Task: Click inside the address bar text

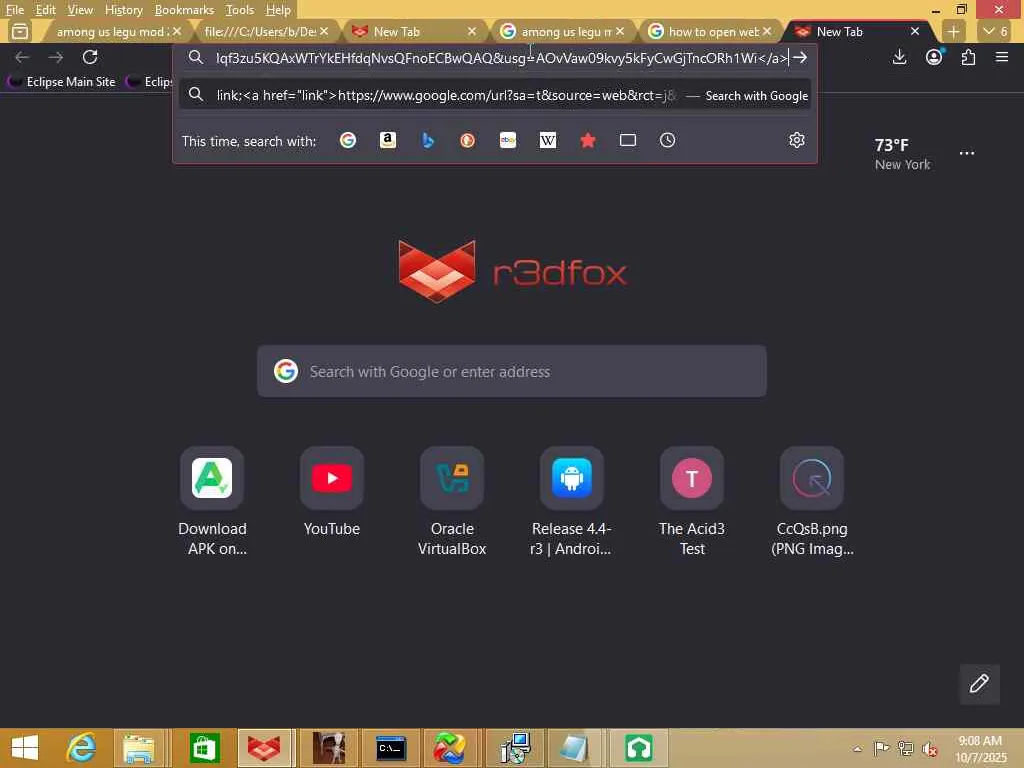Action: point(502,58)
